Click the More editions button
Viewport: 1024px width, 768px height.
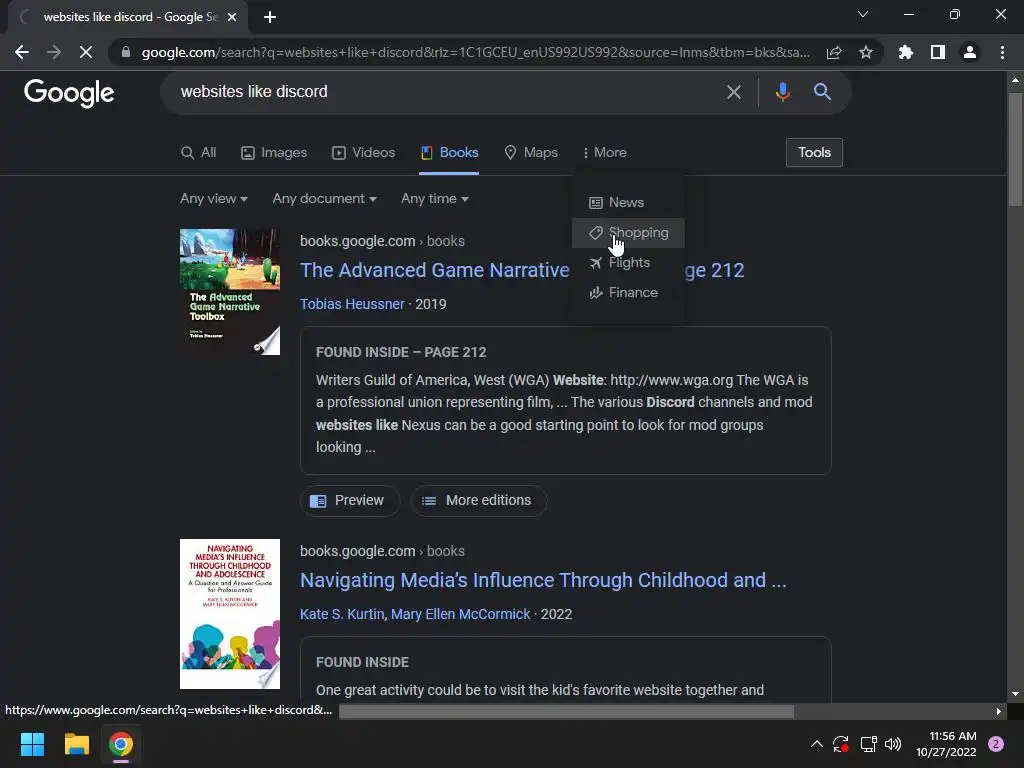coord(479,501)
